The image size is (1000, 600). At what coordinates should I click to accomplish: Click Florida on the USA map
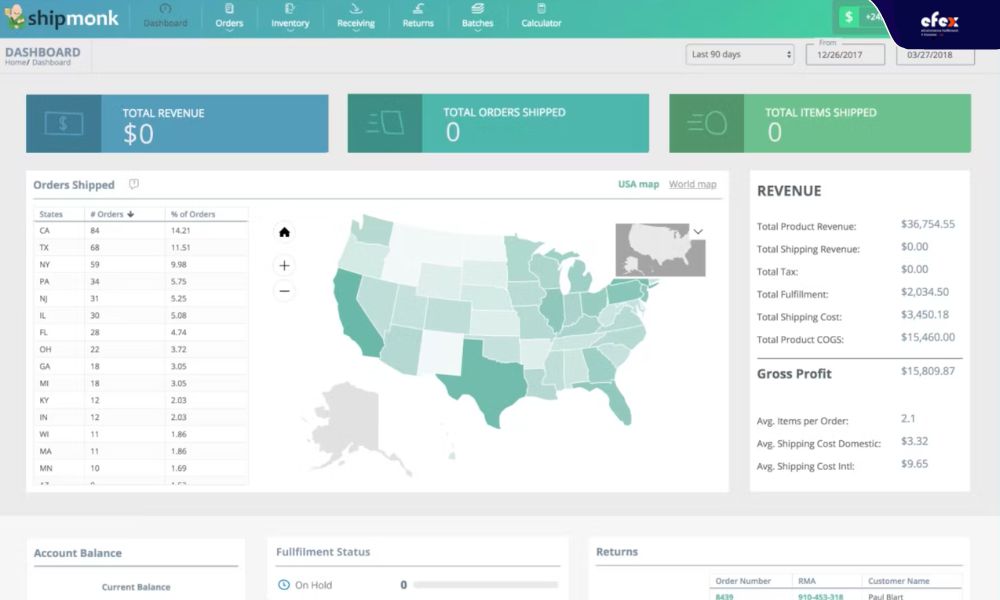pos(614,400)
